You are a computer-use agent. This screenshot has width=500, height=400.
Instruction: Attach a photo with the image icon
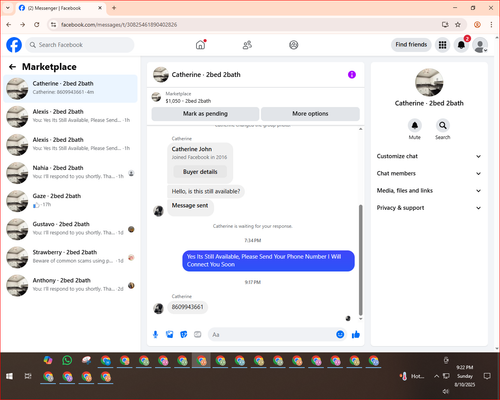click(x=170, y=334)
